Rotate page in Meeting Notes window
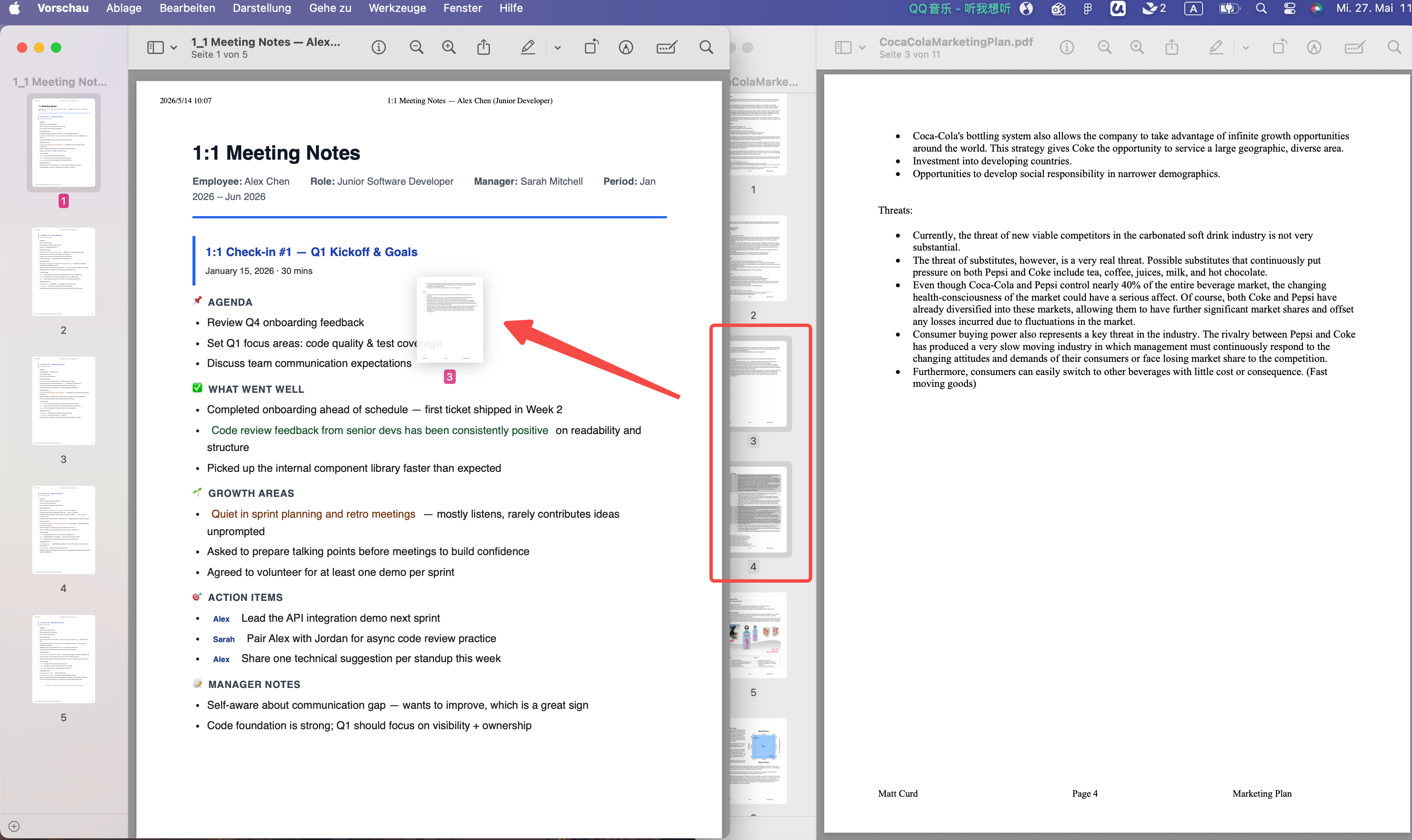1412x840 pixels. click(x=591, y=47)
